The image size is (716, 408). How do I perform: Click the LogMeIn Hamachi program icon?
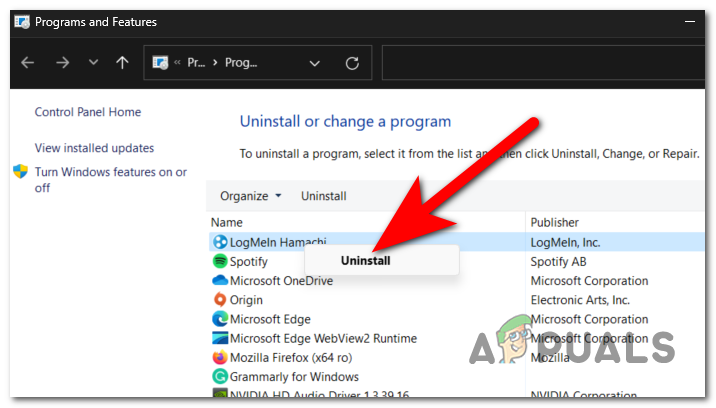(220, 242)
